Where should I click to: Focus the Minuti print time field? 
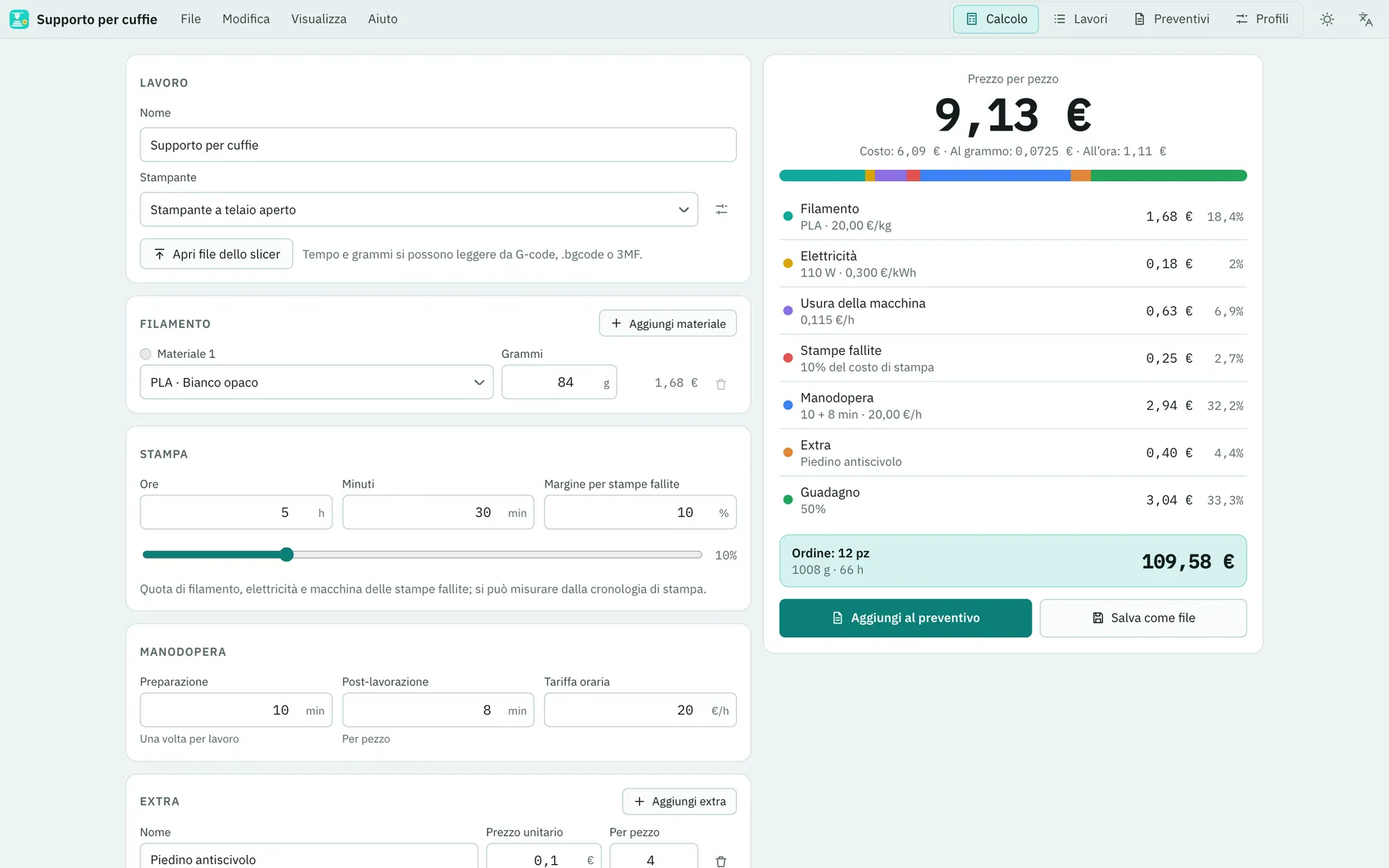pos(438,512)
